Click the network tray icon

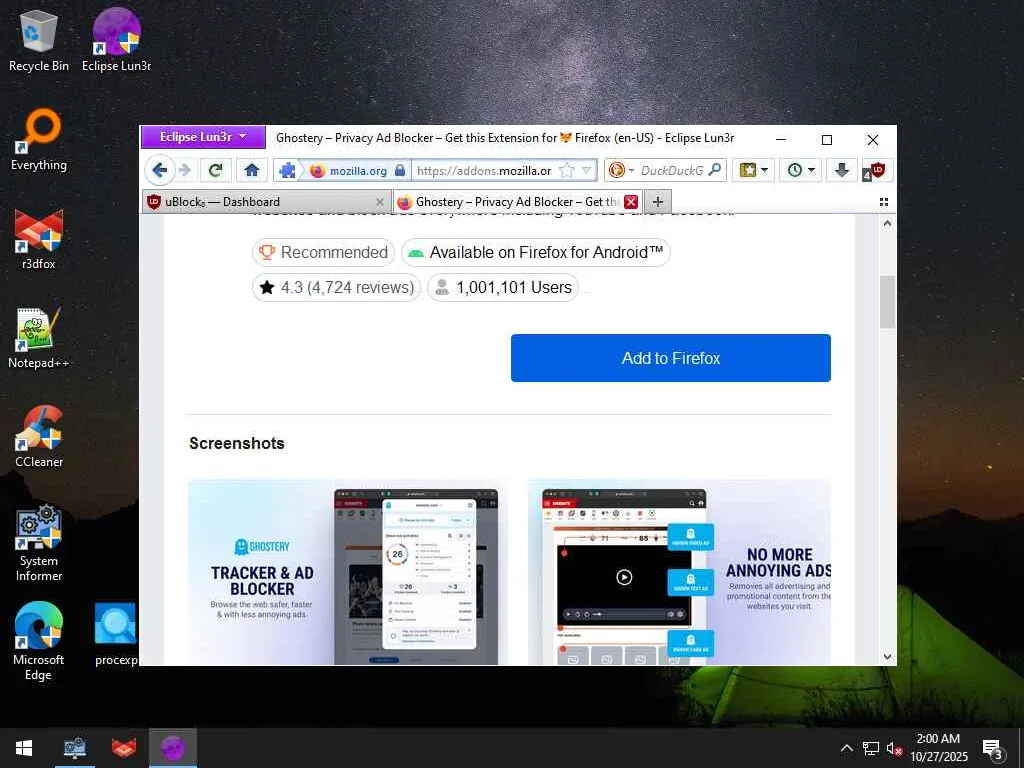click(870, 748)
